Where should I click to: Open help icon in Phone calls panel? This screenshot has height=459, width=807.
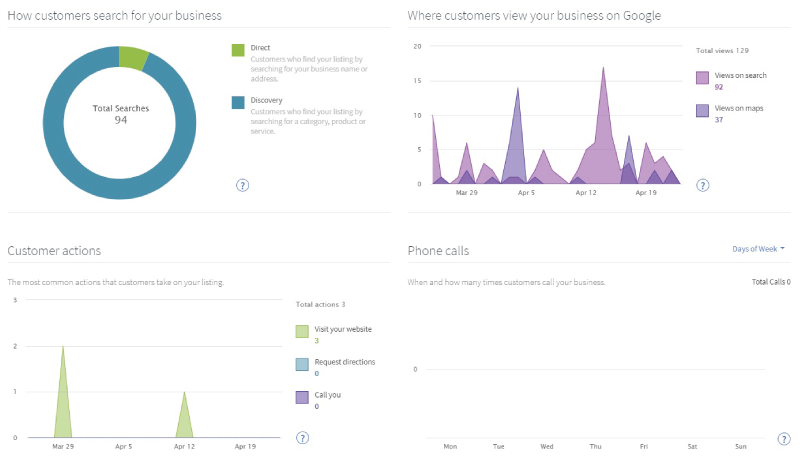[x=784, y=438]
